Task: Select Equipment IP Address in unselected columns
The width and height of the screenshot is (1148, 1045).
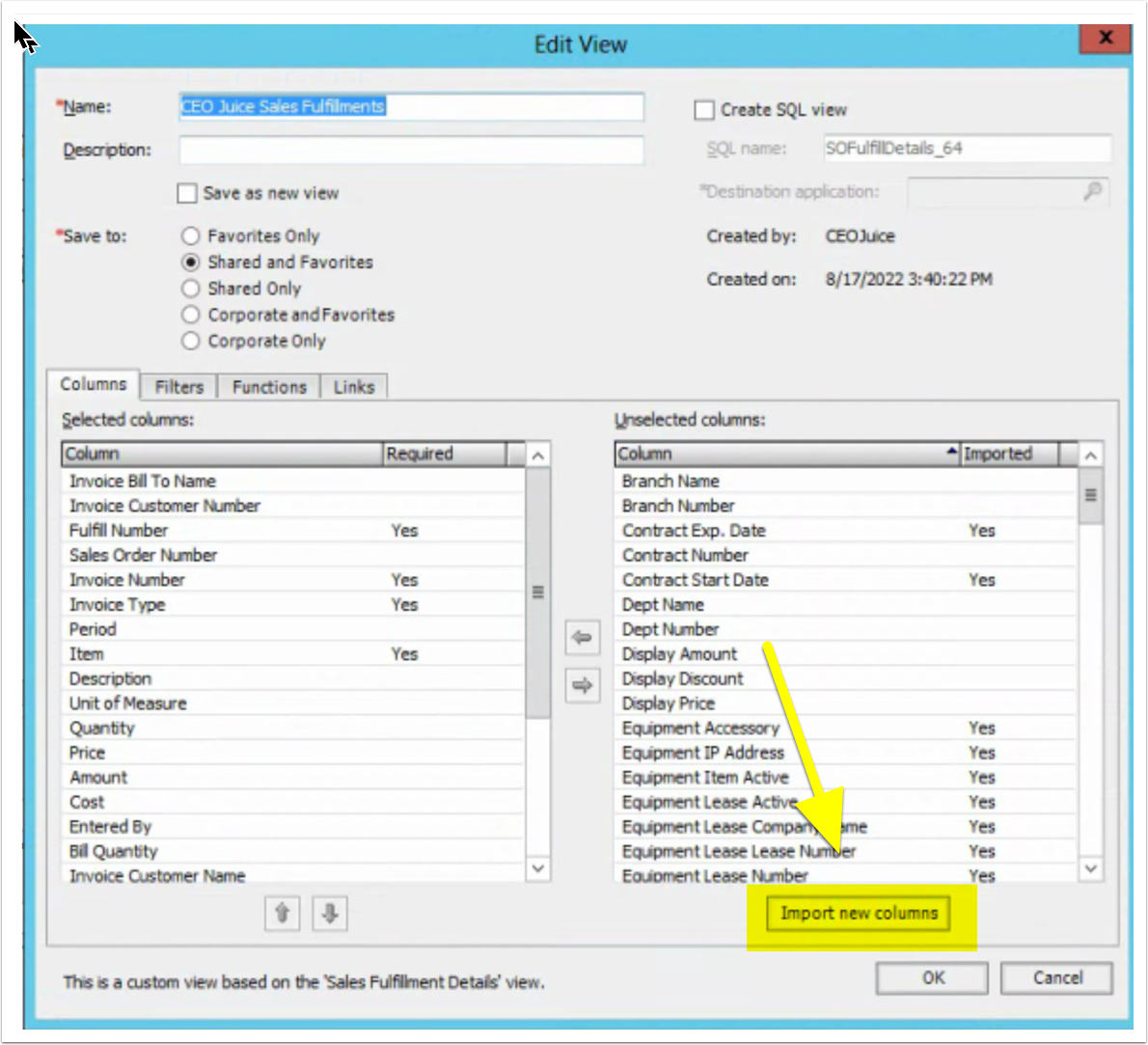Action: click(703, 753)
